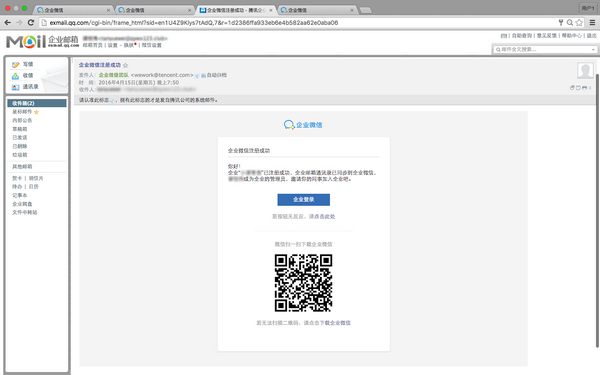The width and height of the screenshot is (600, 375).
Task: Click the 收信 receive mail icon
Action: pos(15,76)
